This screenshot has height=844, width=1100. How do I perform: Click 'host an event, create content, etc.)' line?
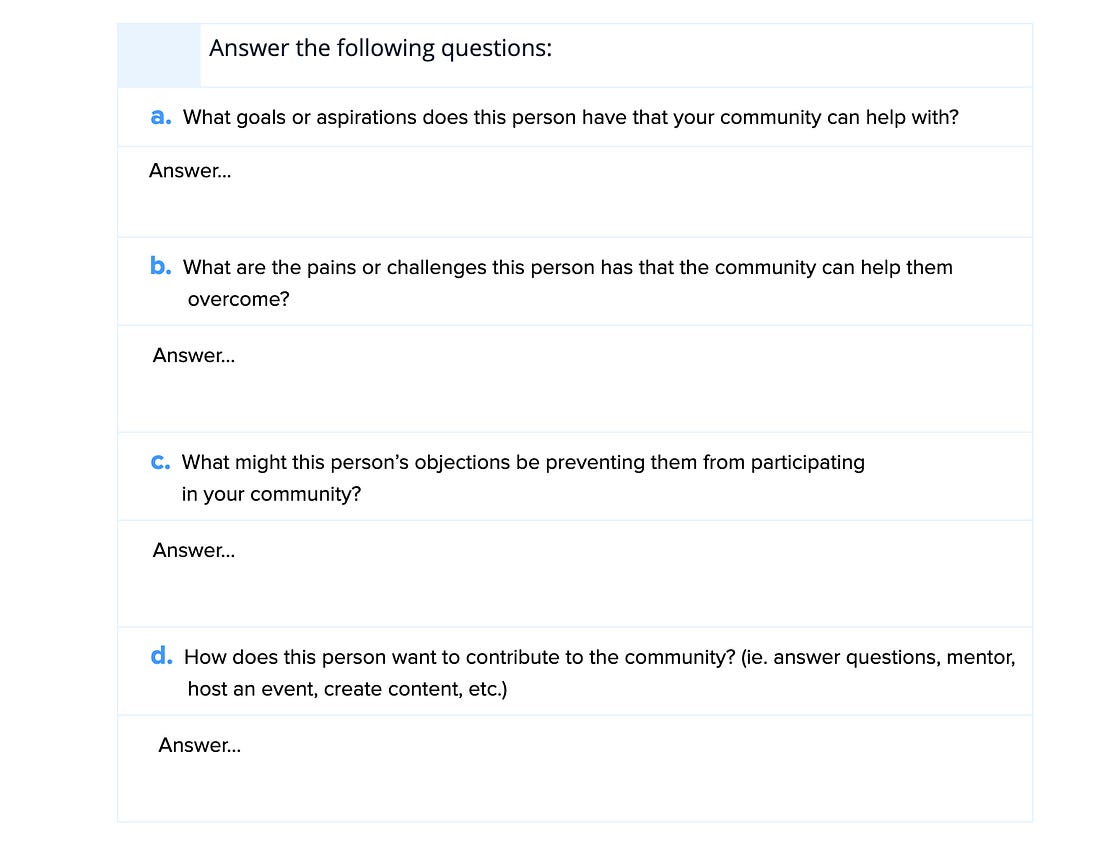[347, 690]
